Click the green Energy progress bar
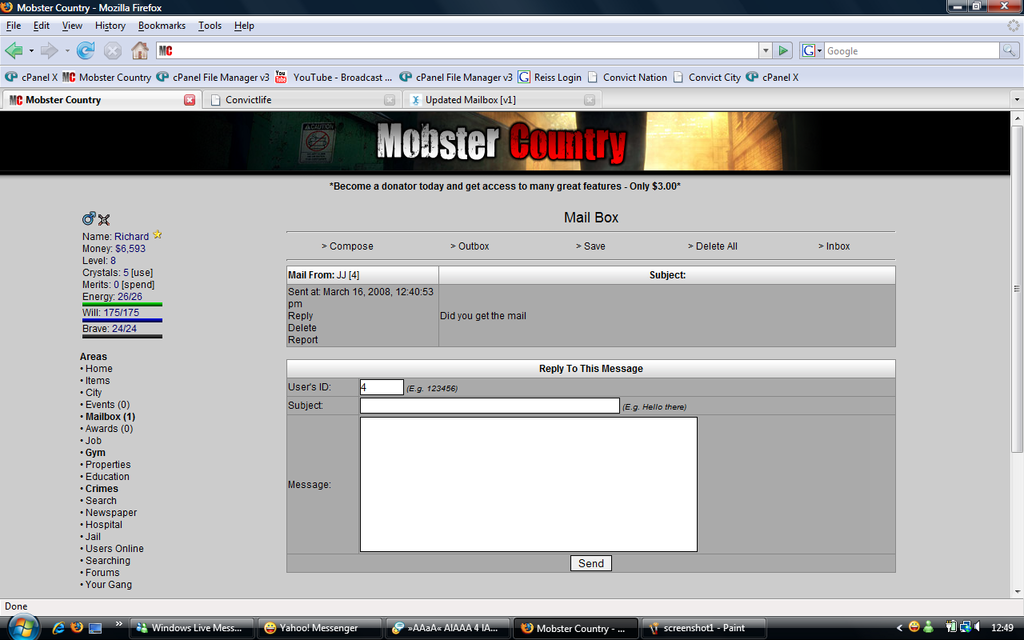 point(121,304)
